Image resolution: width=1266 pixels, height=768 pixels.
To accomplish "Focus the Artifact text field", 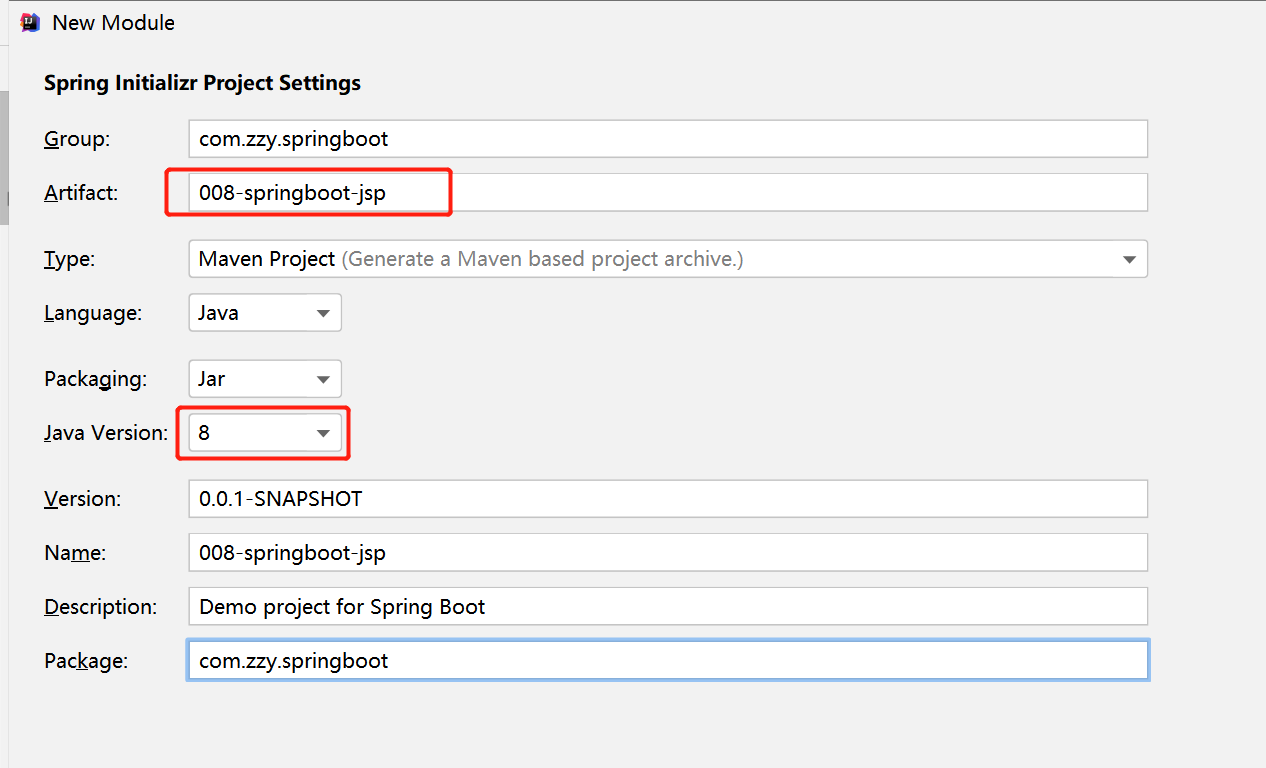I will pyautogui.click(x=667, y=193).
